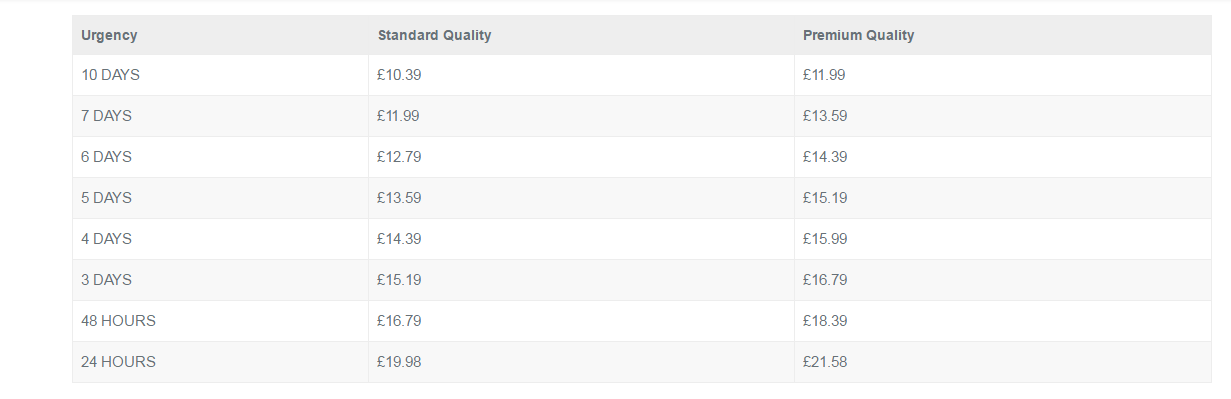Screen dimensions: 1231x399
Task: Click the £12.79 standard price
Action: 399,157
